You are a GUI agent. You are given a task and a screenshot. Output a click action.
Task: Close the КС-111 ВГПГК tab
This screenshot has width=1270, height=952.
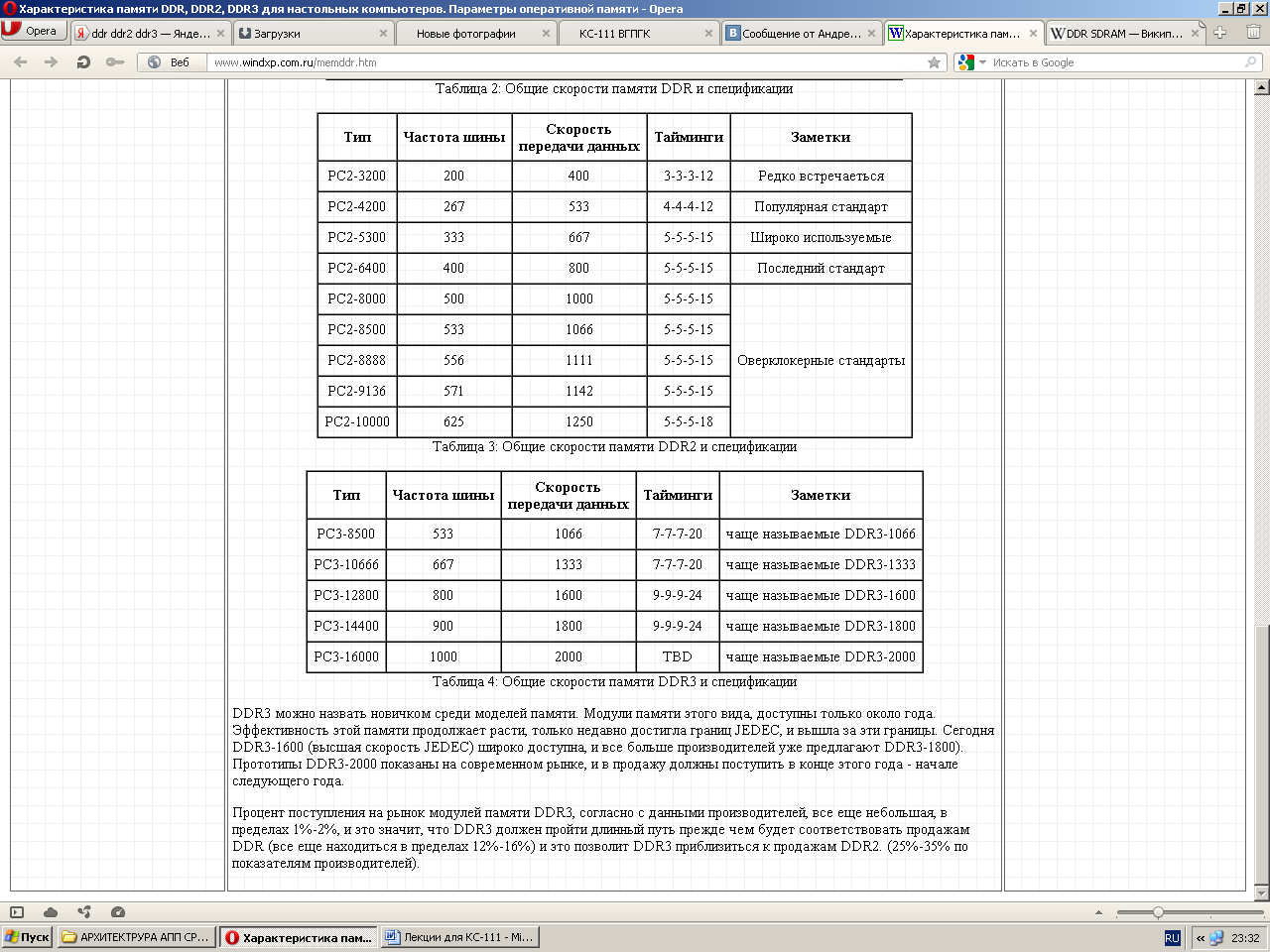click(708, 33)
